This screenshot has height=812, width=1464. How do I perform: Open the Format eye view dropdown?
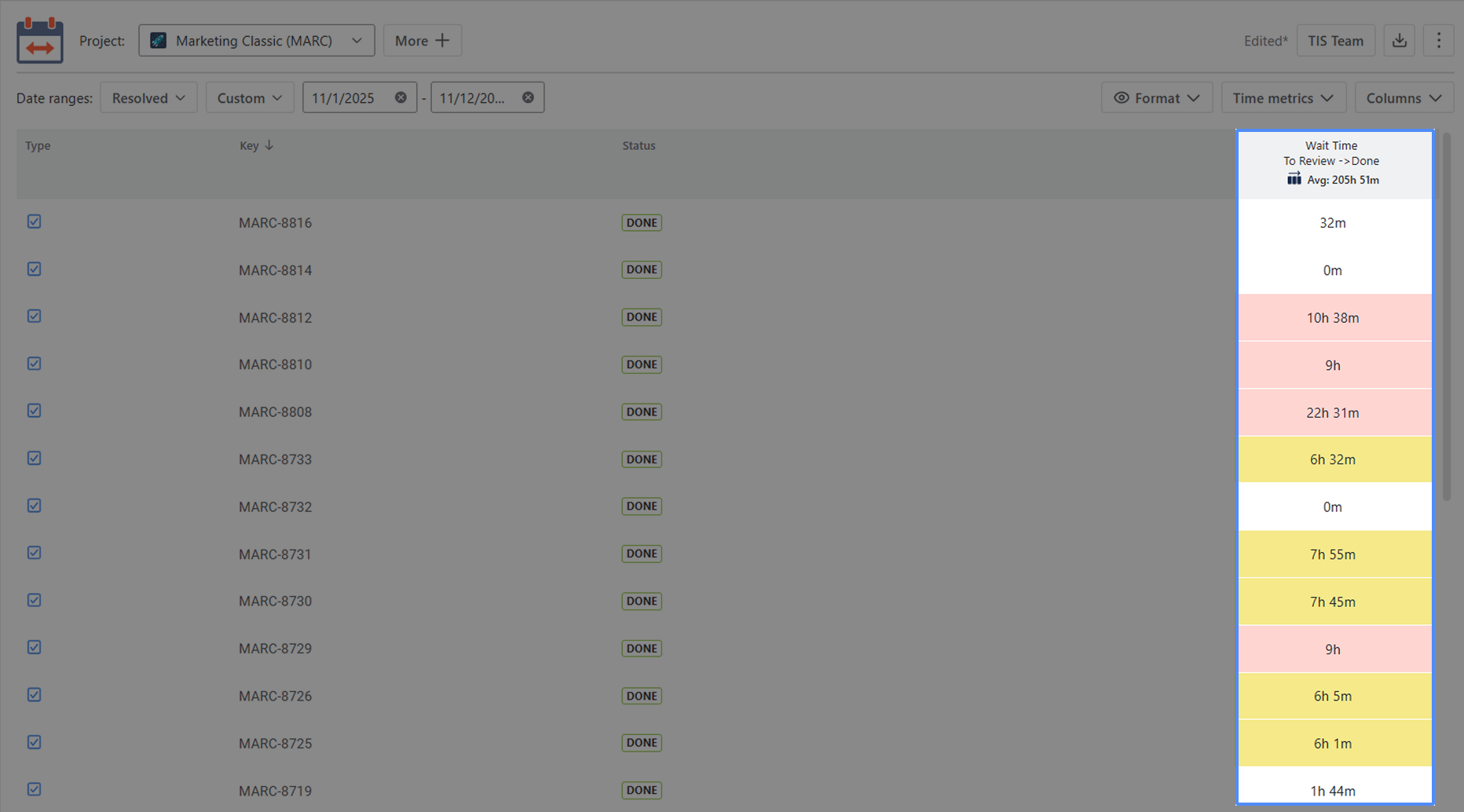[1157, 97]
